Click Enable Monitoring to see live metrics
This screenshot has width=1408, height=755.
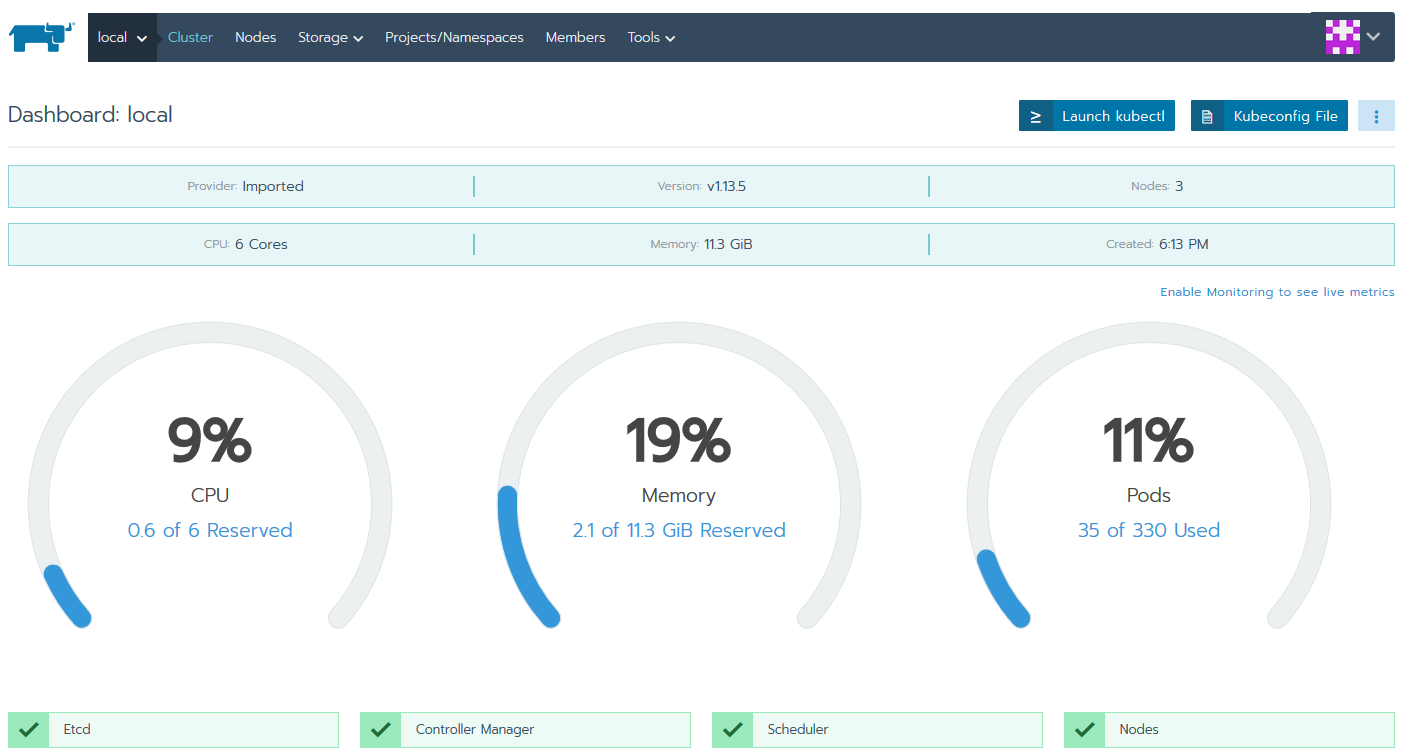tap(1277, 292)
